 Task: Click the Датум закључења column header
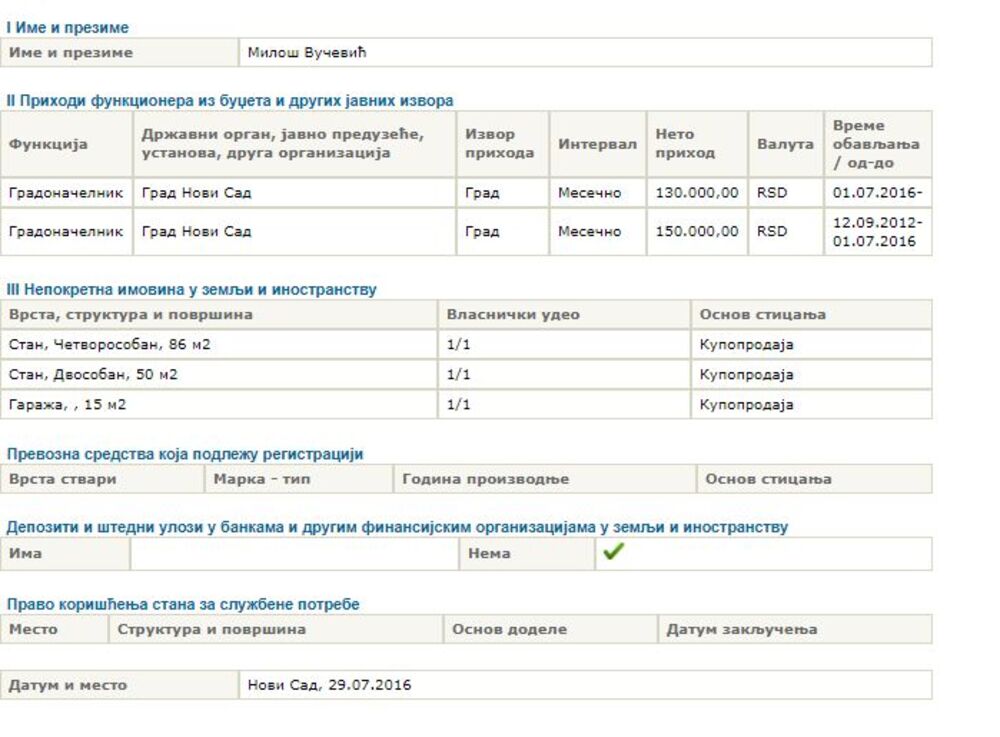[x=741, y=630]
